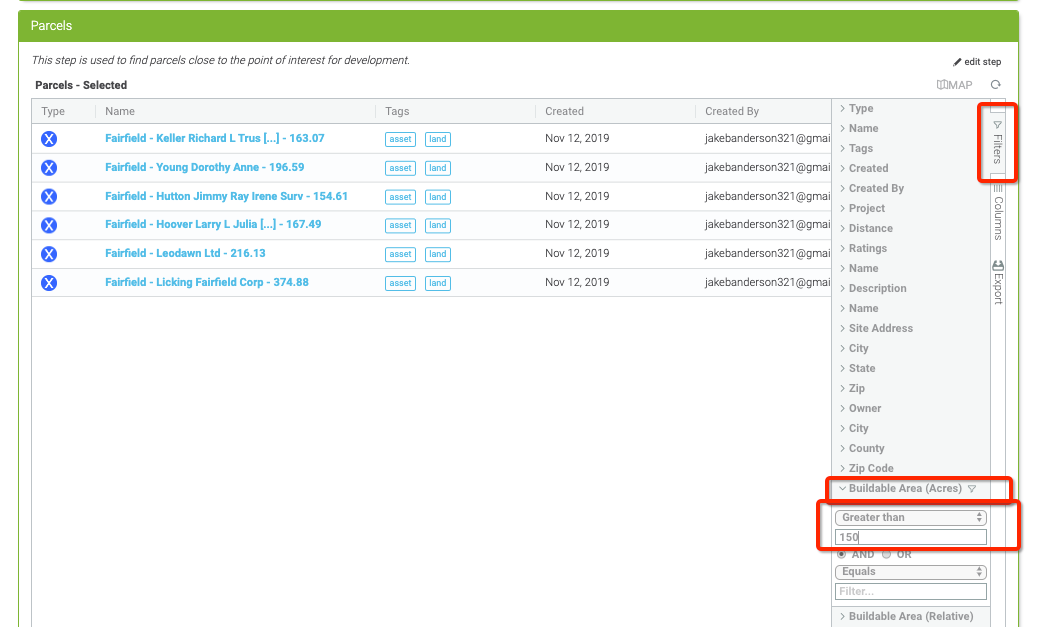Click land tag in Licking Fairfield Corp row

click(437, 283)
